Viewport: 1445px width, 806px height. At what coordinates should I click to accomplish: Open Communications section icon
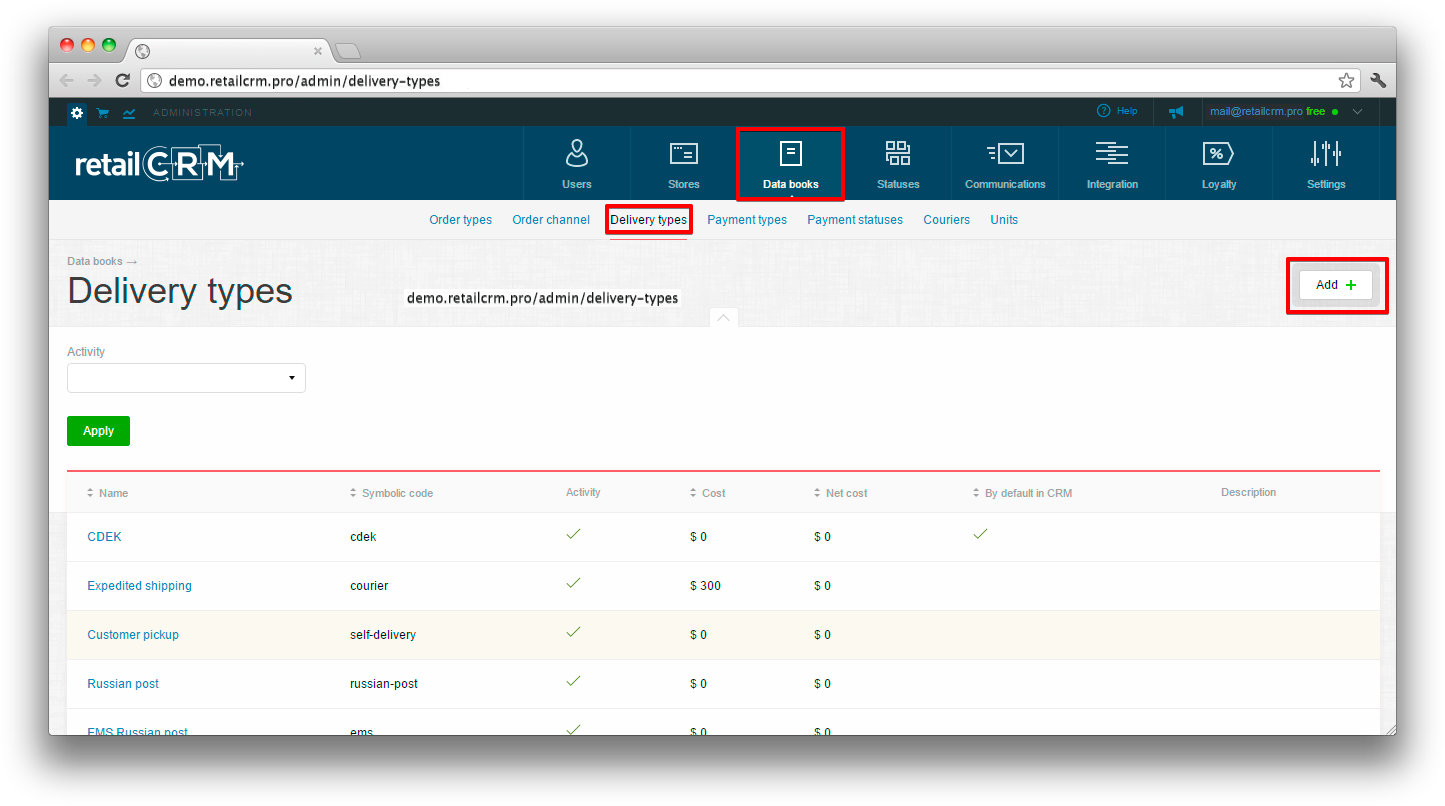1005,153
